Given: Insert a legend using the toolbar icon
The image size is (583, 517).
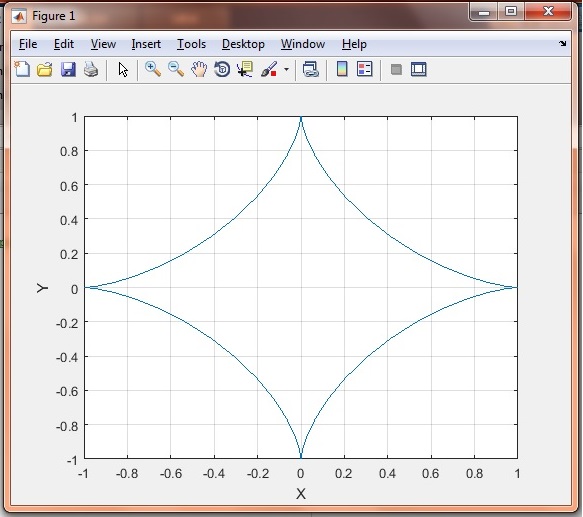Looking at the screenshot, I should [364, 70].
